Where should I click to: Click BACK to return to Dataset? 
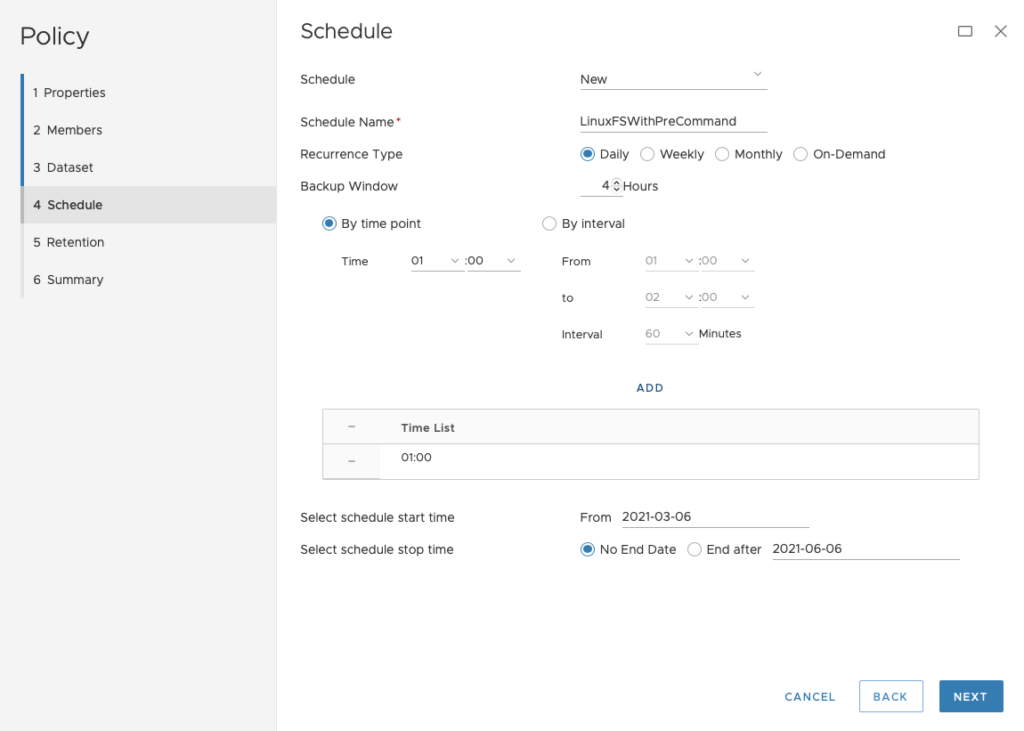[x=890, y=696]
